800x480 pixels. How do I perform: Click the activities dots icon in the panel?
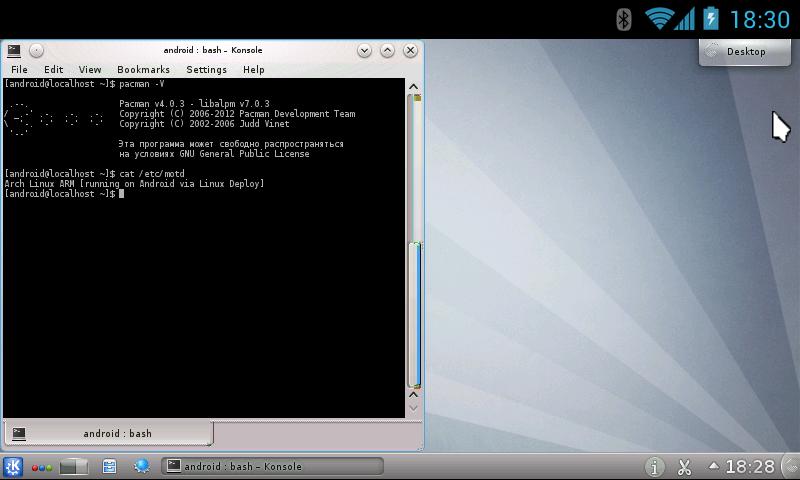click(42, 467)
